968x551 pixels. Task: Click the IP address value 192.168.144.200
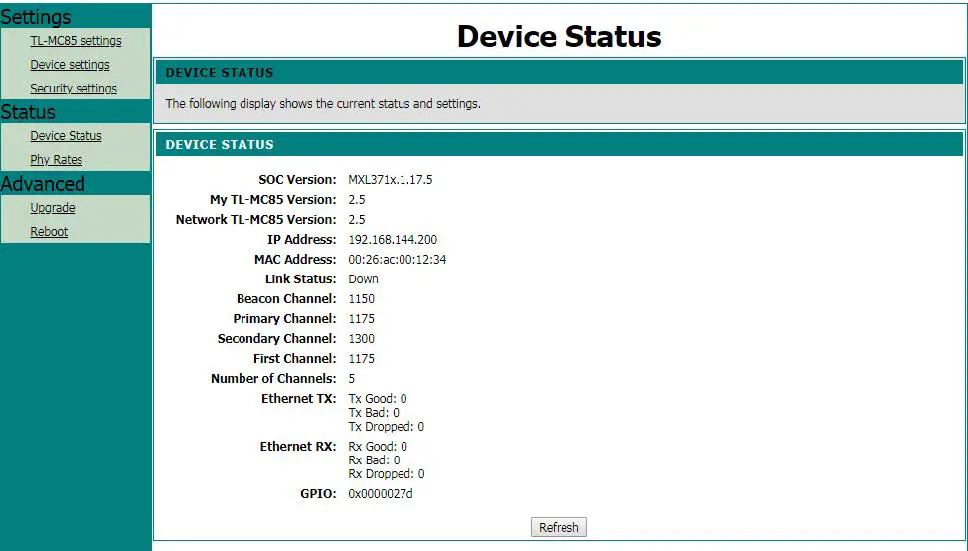pos(392,240)
